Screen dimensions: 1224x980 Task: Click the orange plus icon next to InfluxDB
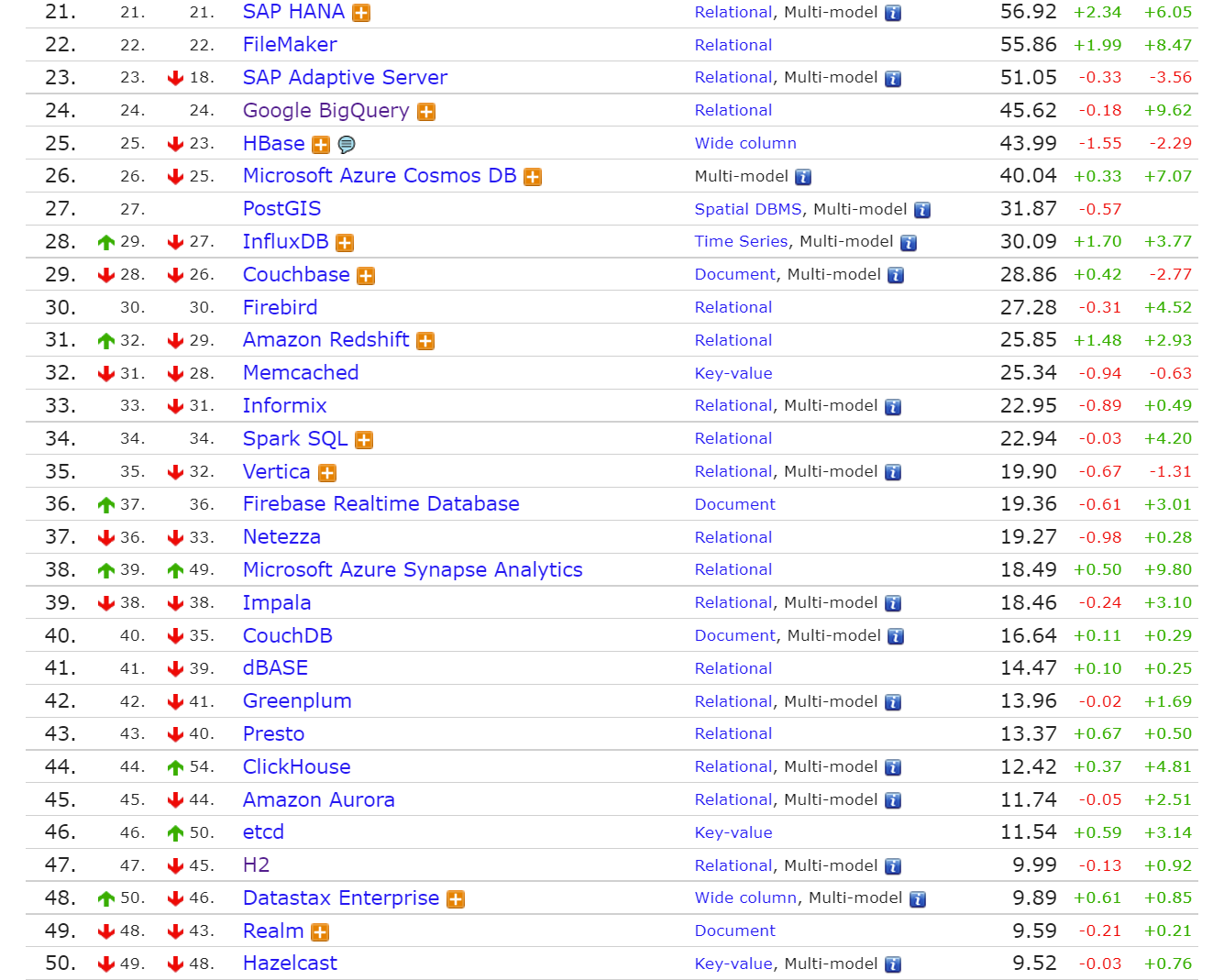(345, 243)
